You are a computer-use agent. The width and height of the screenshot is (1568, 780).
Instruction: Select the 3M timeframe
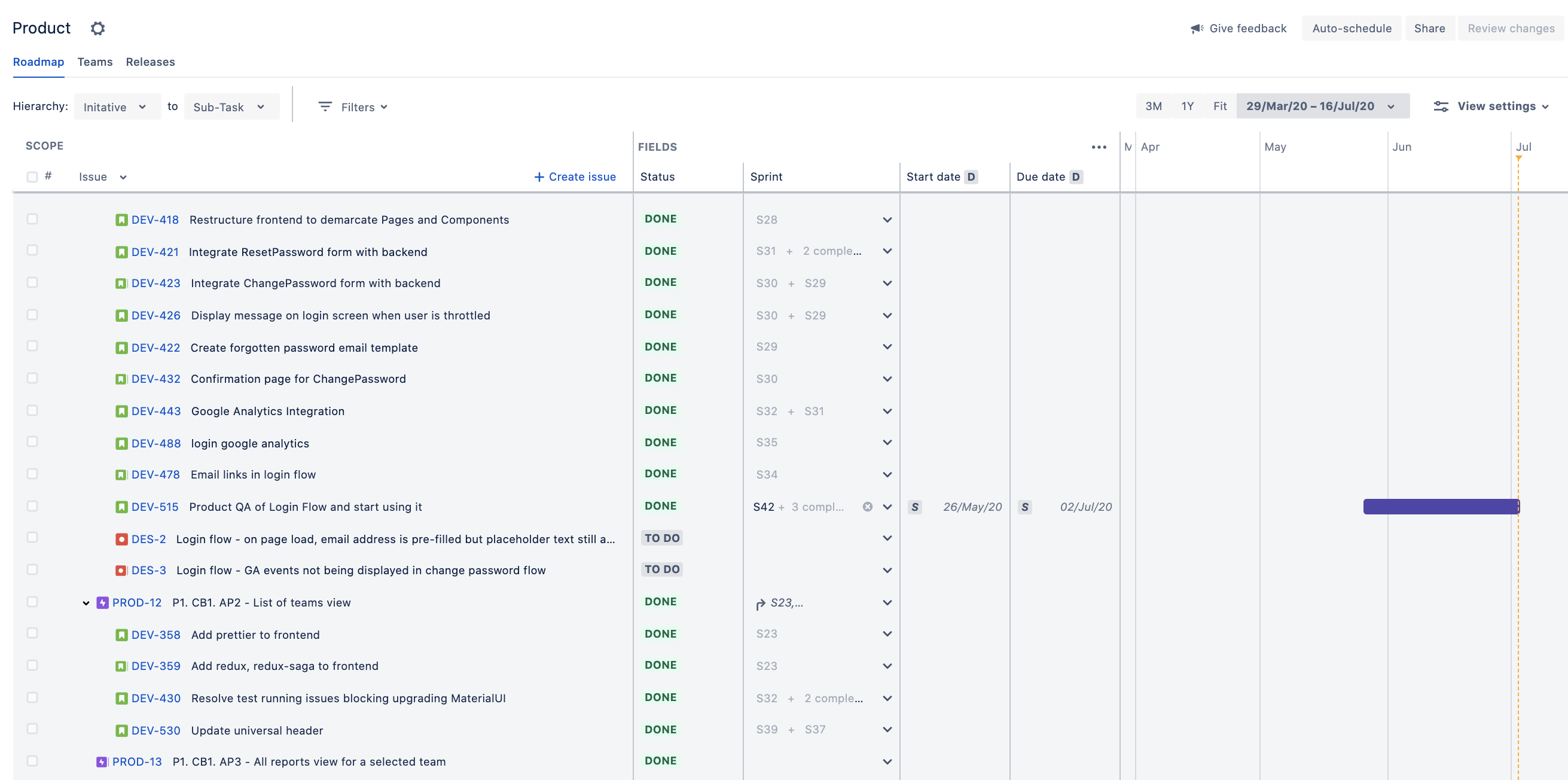(x=1154, y=106)
